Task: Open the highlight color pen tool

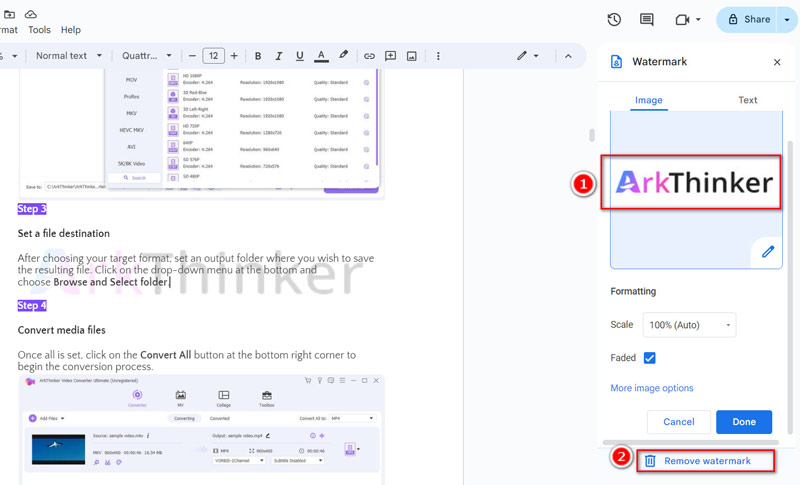Action: (x=343, y=55)
